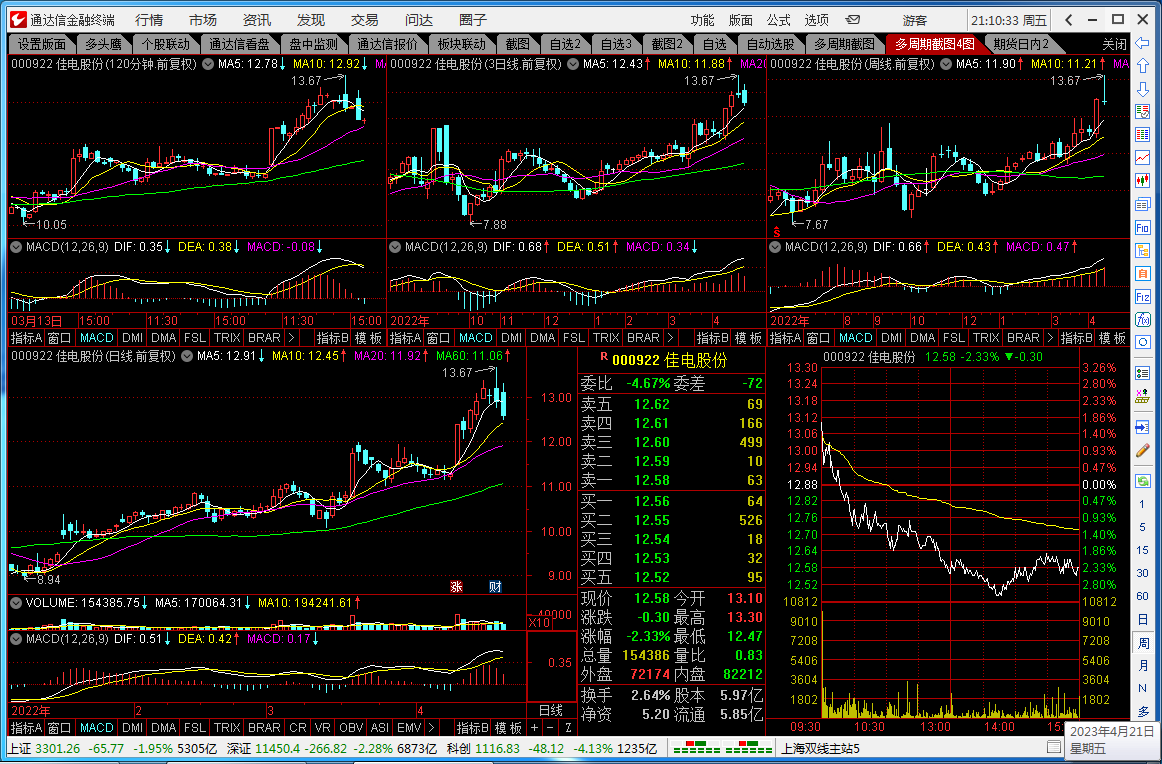
Task: Click the checklist icon with checkmark in sidebar
Action: (1143, 112)
